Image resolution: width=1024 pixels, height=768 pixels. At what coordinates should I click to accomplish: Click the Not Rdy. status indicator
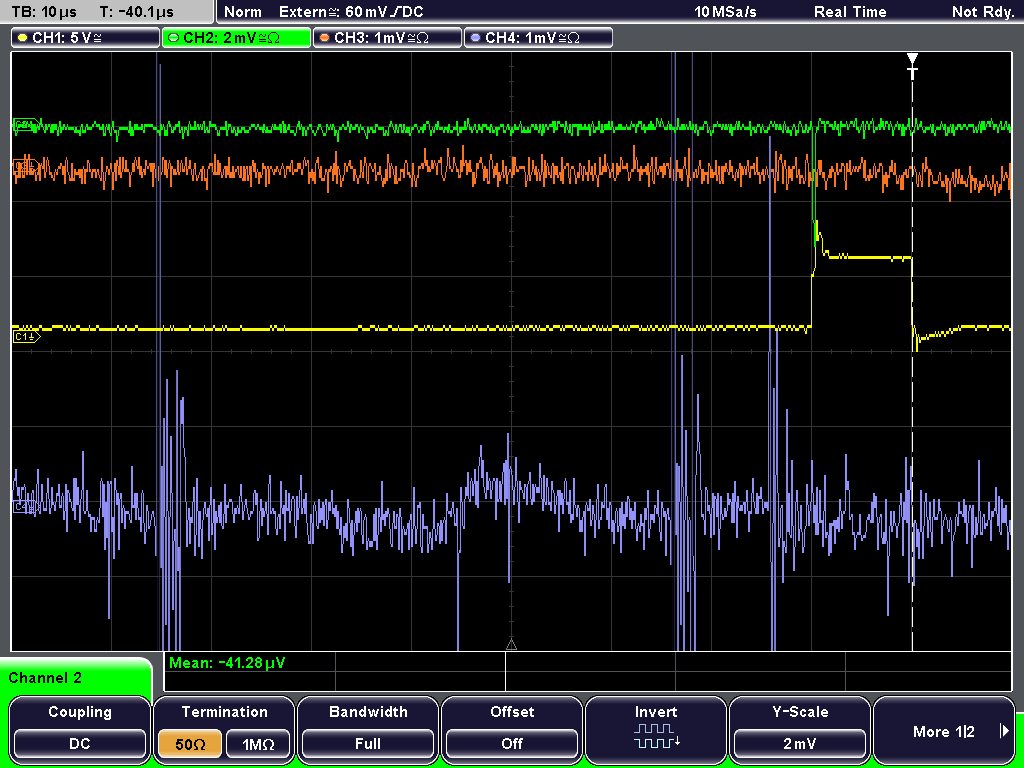pyautogui.click(x=983, y=12)
